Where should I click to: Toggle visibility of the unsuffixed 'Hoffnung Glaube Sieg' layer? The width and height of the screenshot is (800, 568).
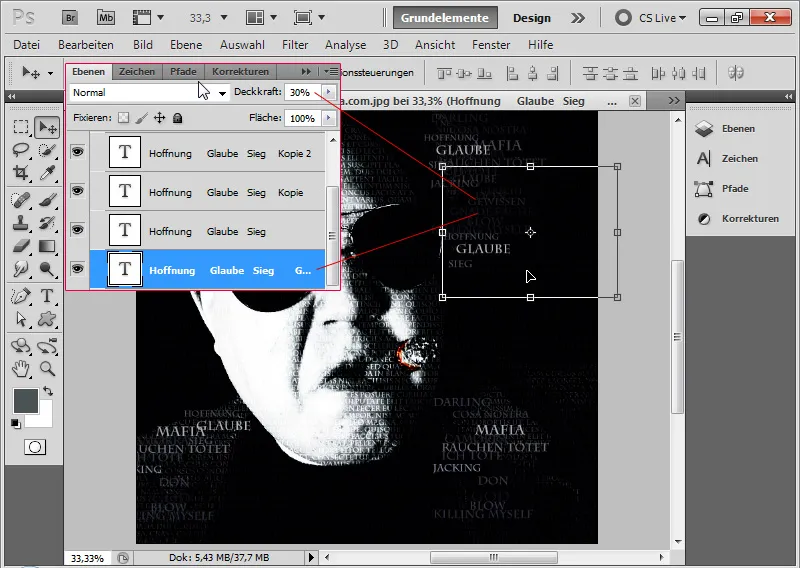tap(77, 230)
